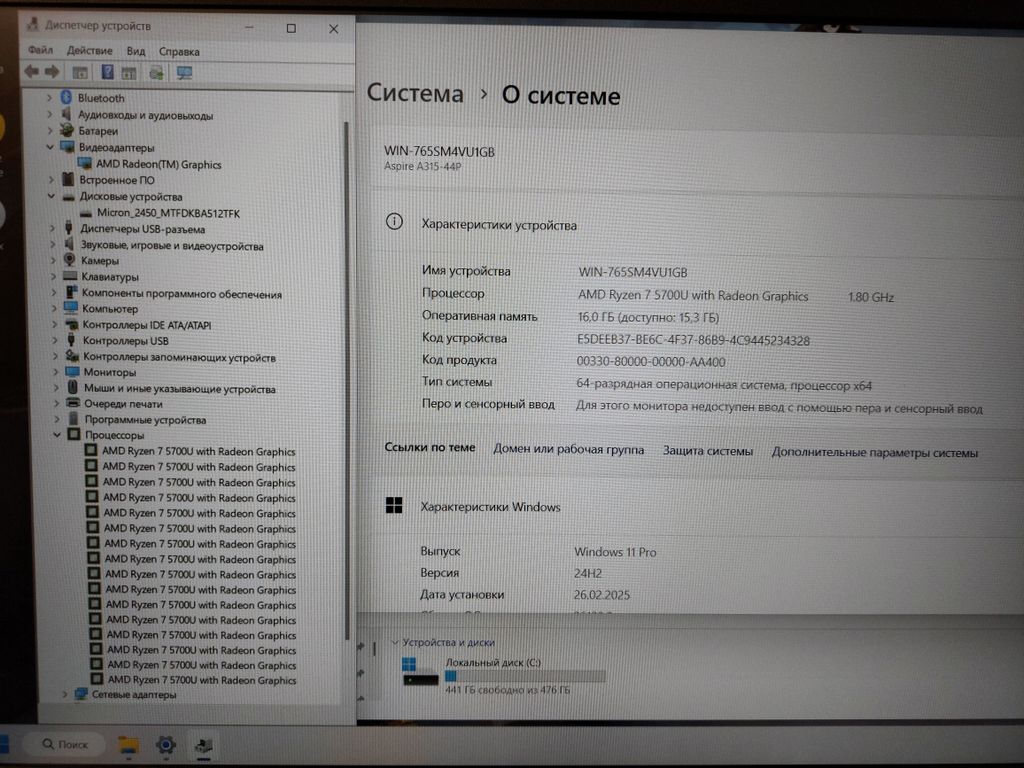Viewport: 1024px width, 768px height.
Task: Open Защита системы link
Action: point(708,451)
